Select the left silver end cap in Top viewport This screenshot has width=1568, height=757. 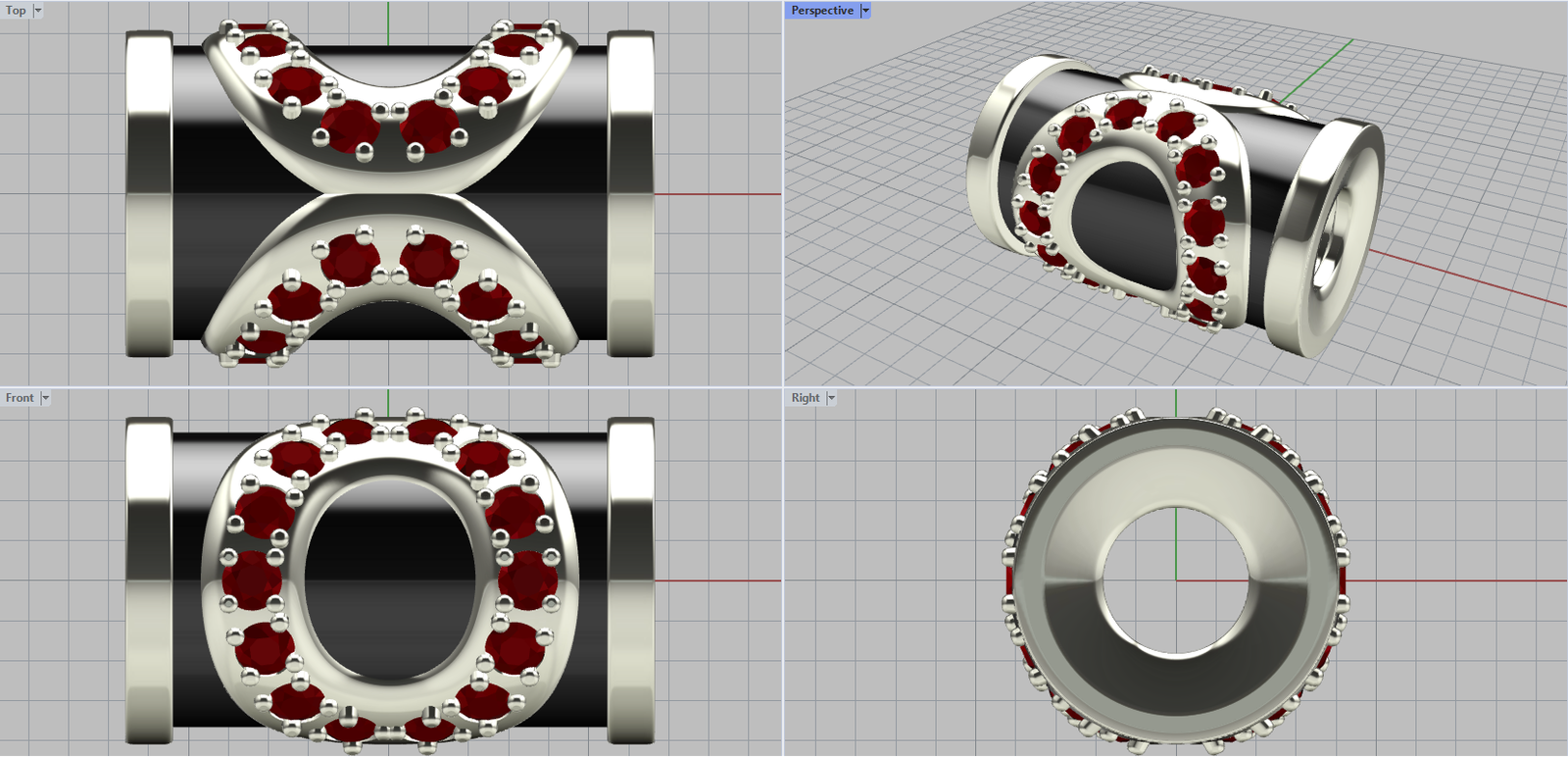click(149, 194)
